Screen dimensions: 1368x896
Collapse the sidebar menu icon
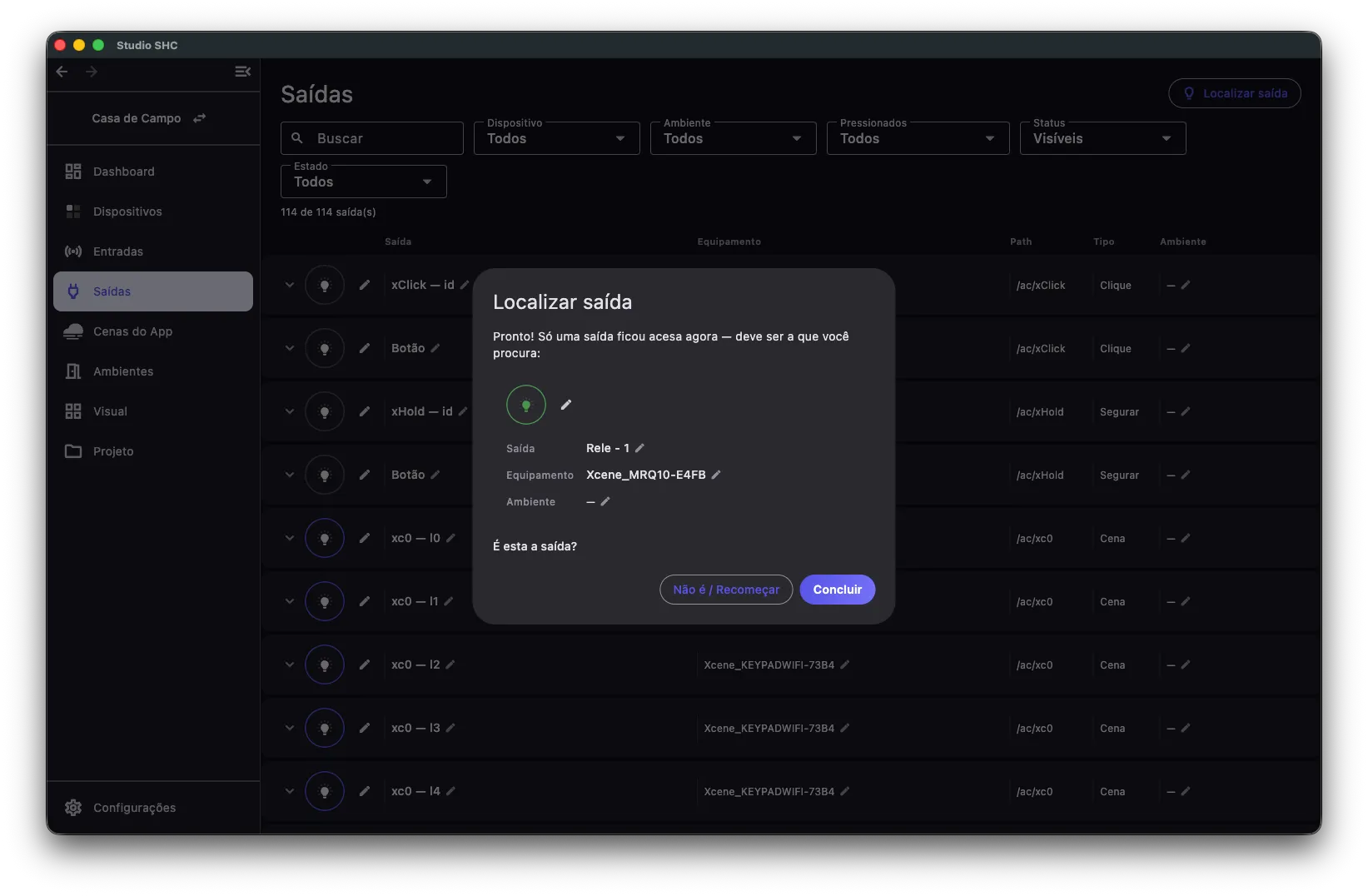pos(242,72)
